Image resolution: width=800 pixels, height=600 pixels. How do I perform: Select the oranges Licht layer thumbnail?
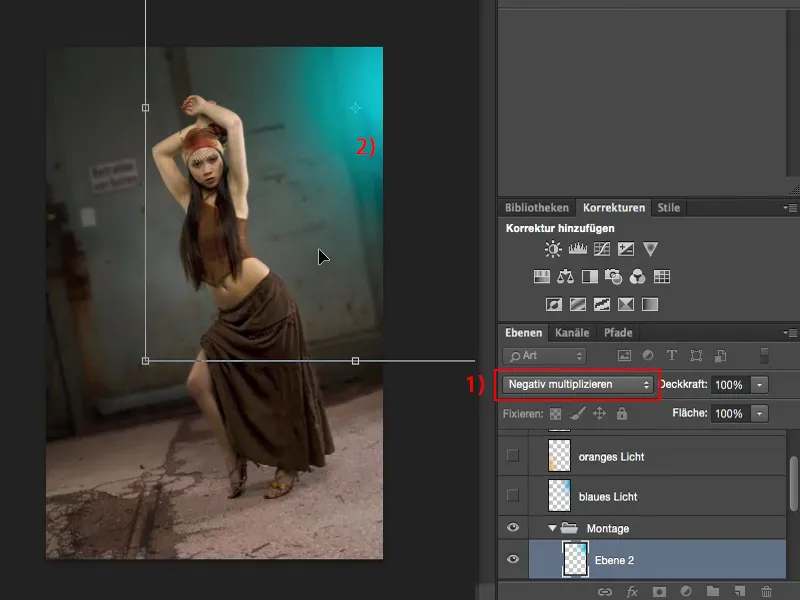[x=559, y=455]
